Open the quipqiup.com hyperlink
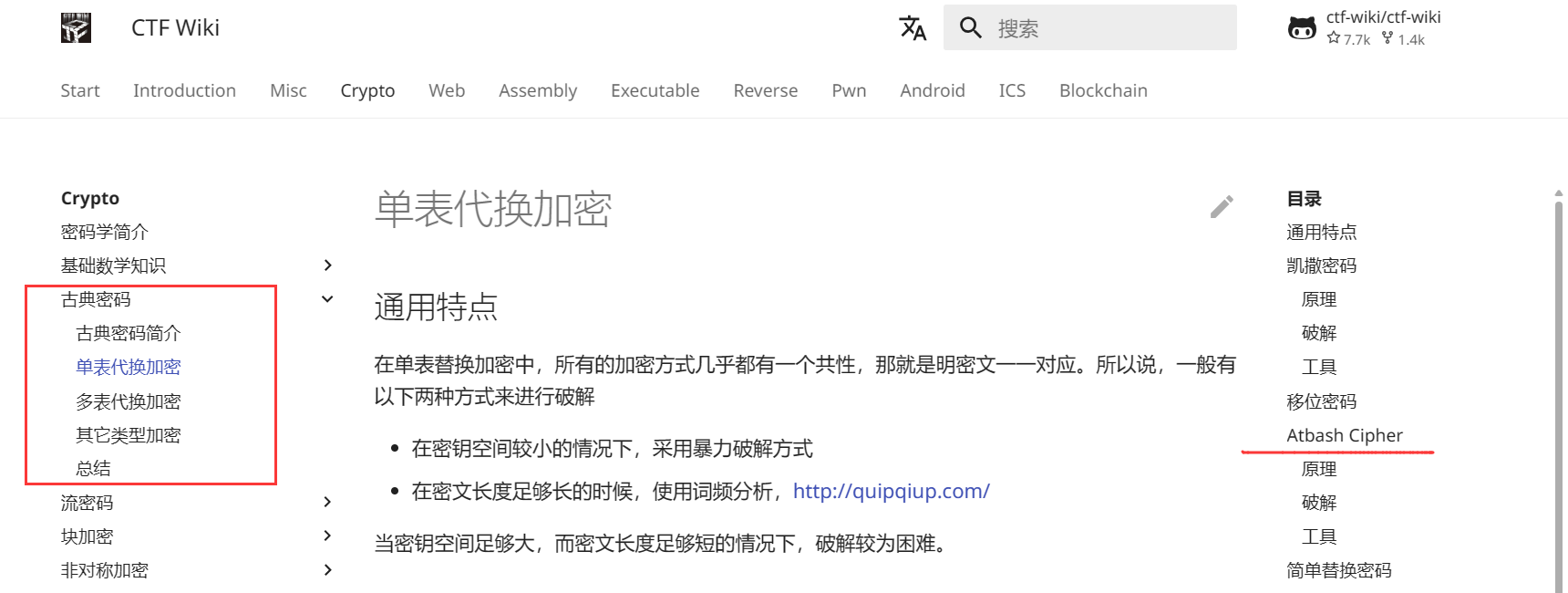This screenshot has height=593, width=1568. tap(892, 491)
